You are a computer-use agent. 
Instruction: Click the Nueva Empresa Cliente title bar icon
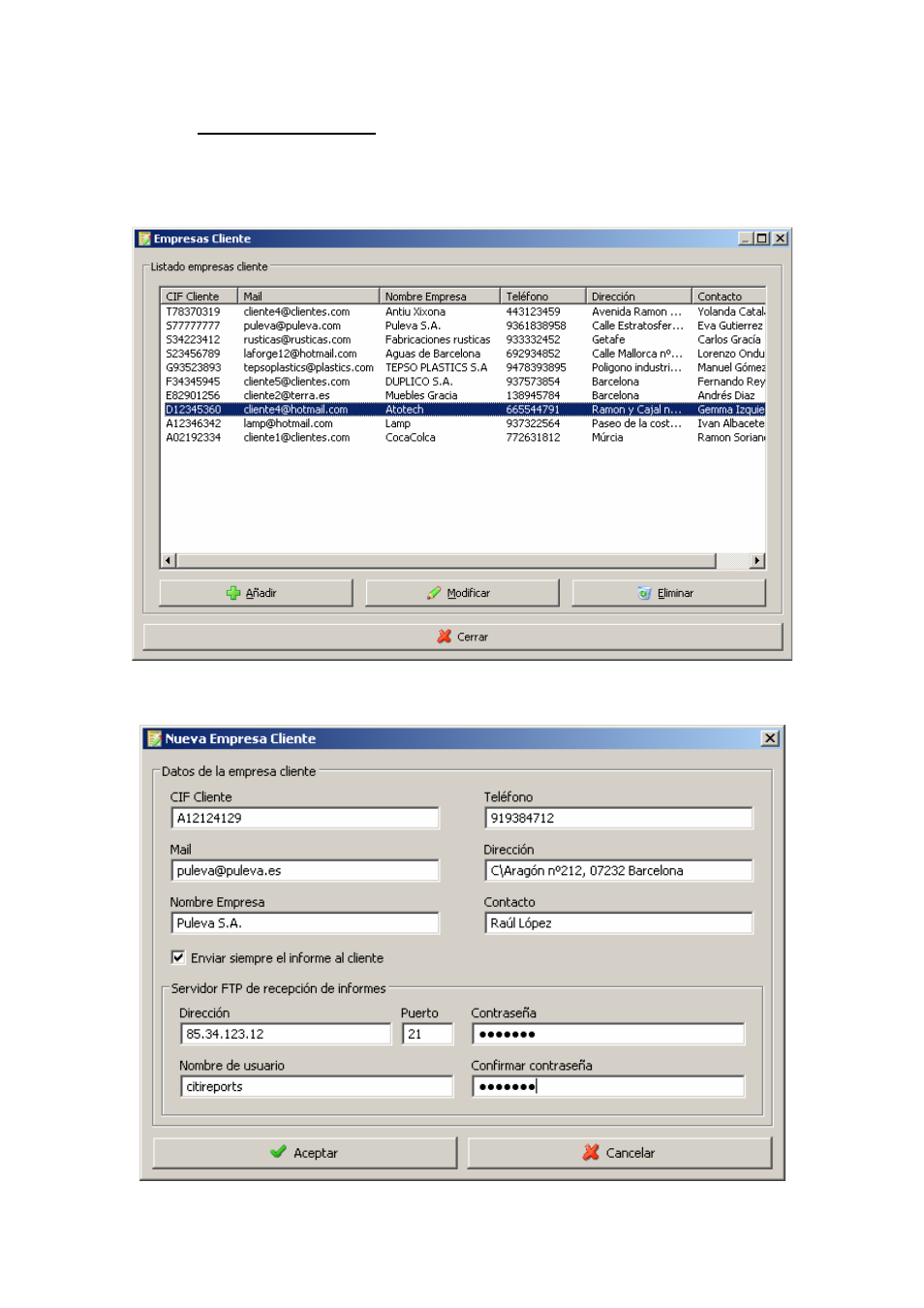pos(154,738)
